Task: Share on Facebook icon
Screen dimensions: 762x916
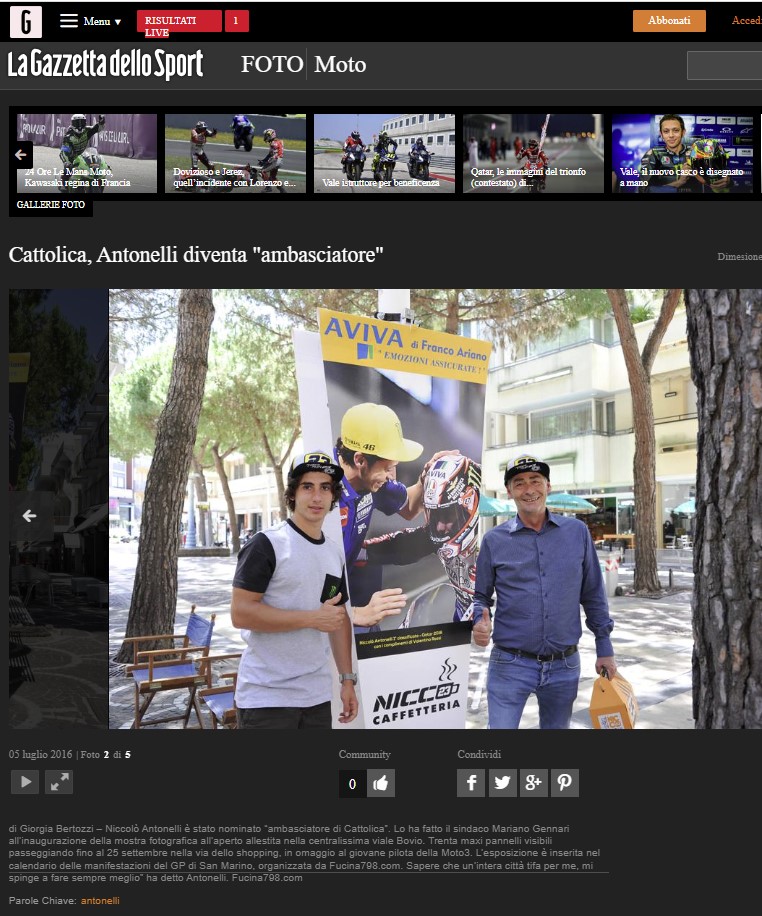Action: tap(471, 783)
